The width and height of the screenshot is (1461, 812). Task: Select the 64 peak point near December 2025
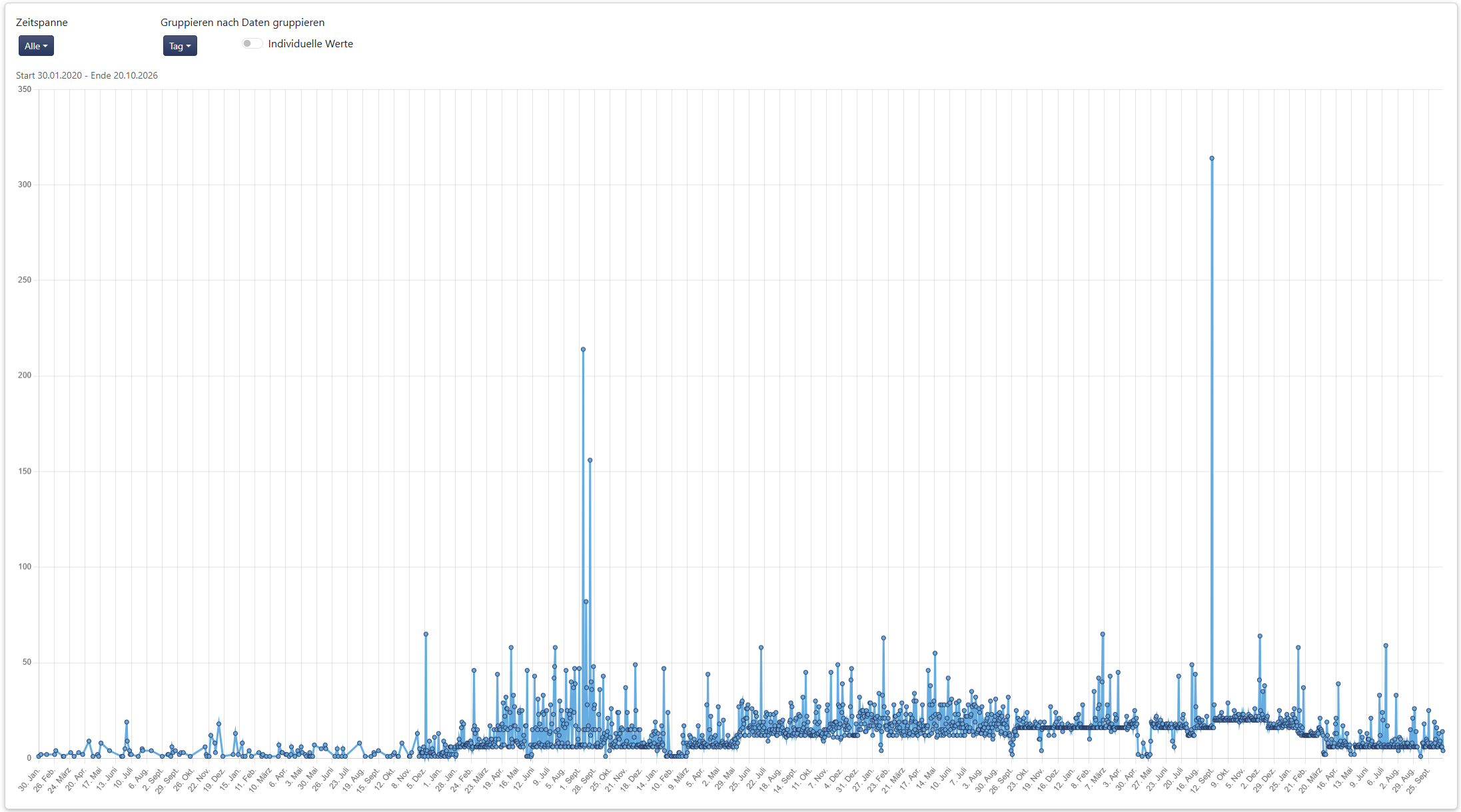click(1260, 636)
